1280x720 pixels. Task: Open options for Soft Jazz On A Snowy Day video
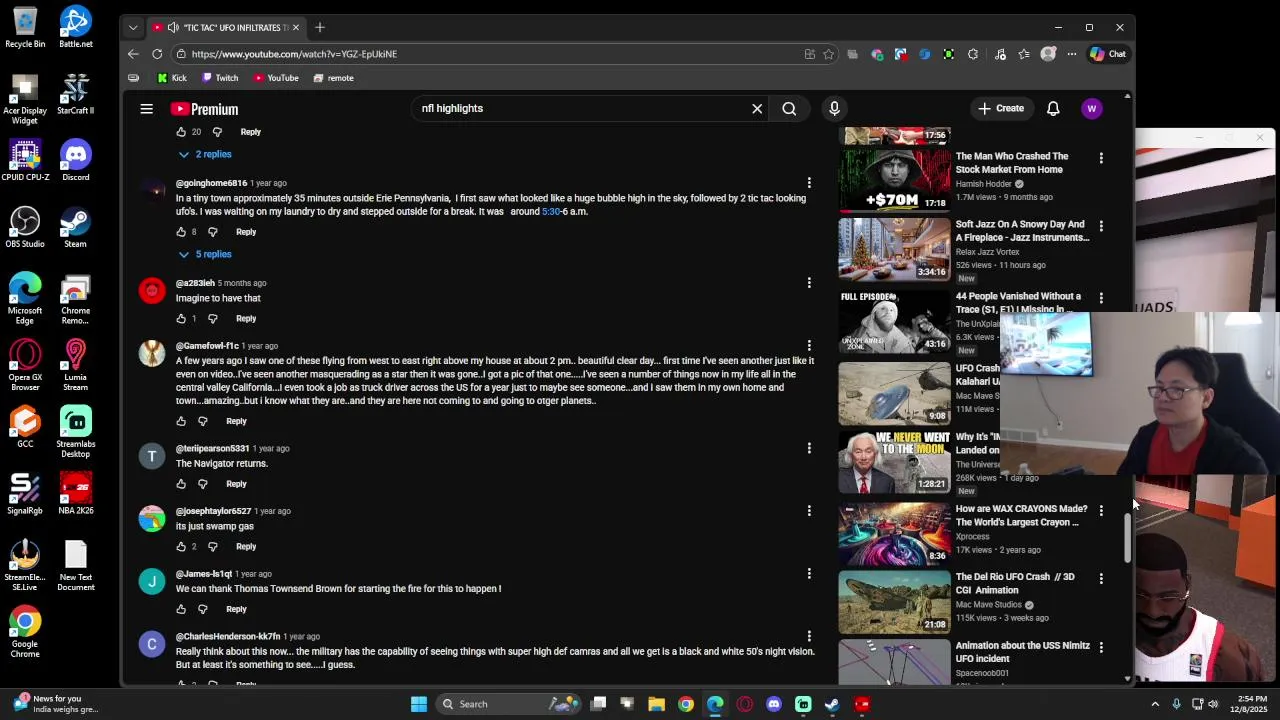click(1101, 226)
